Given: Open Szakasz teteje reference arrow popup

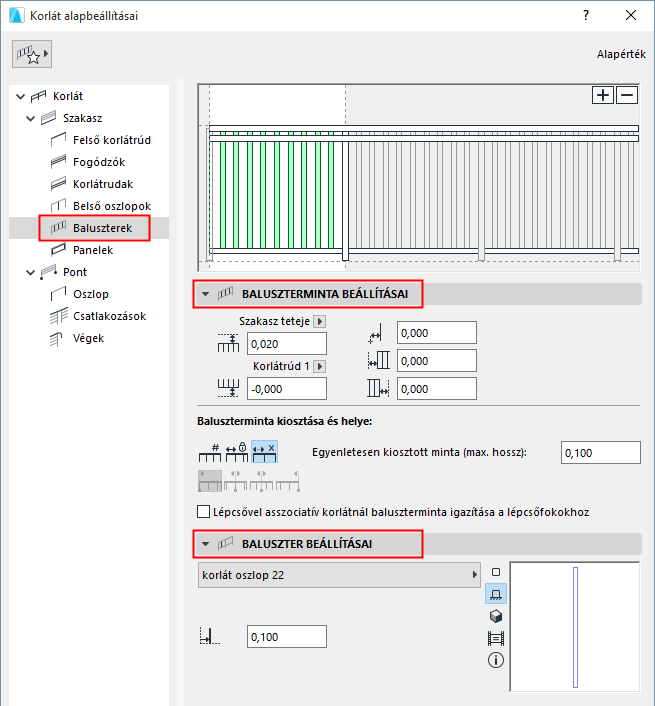Looking at the screenshot, I should (x=320, y=321).
